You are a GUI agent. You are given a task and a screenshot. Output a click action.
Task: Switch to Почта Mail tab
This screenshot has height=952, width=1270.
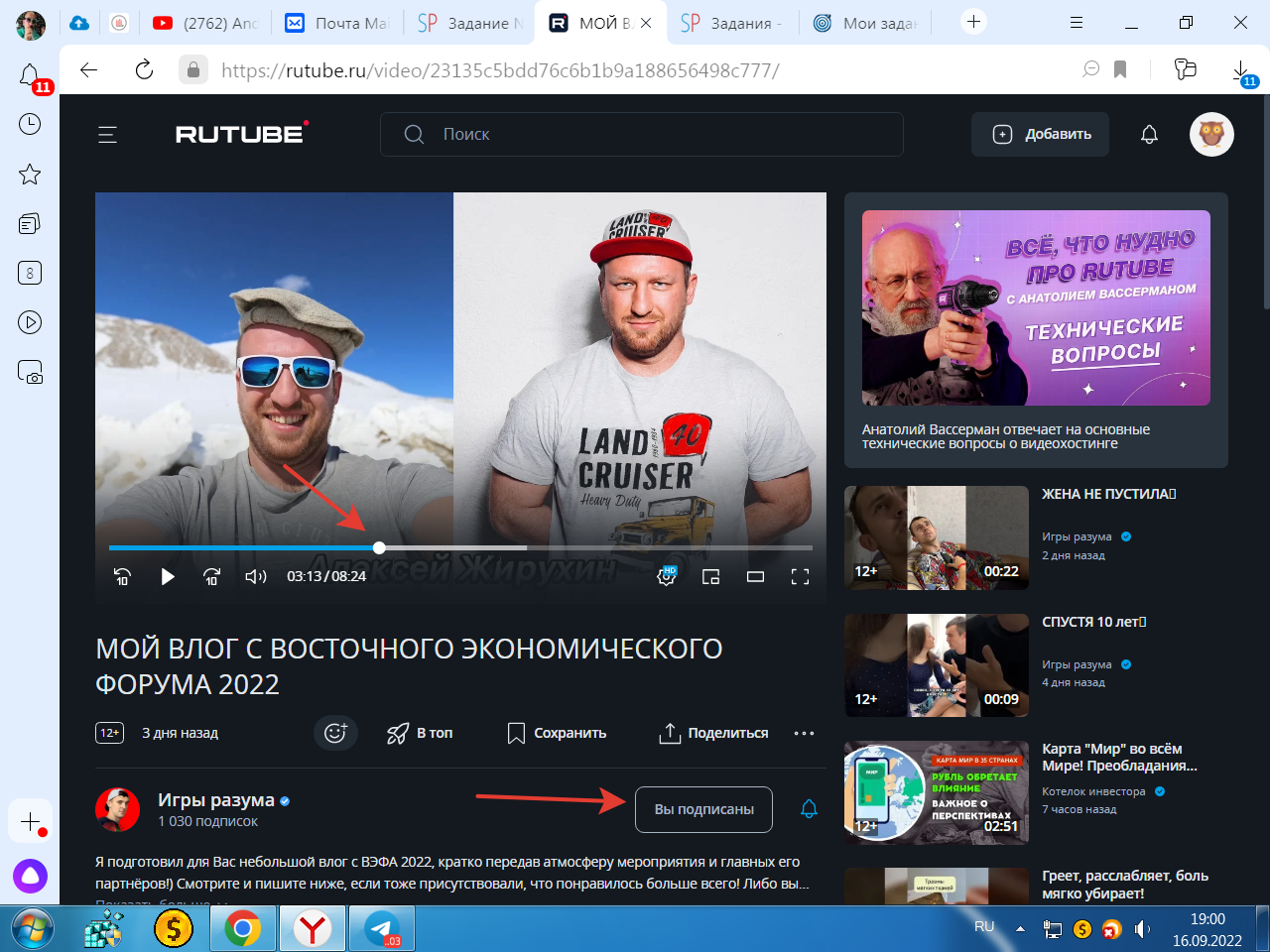coord(337,23)
